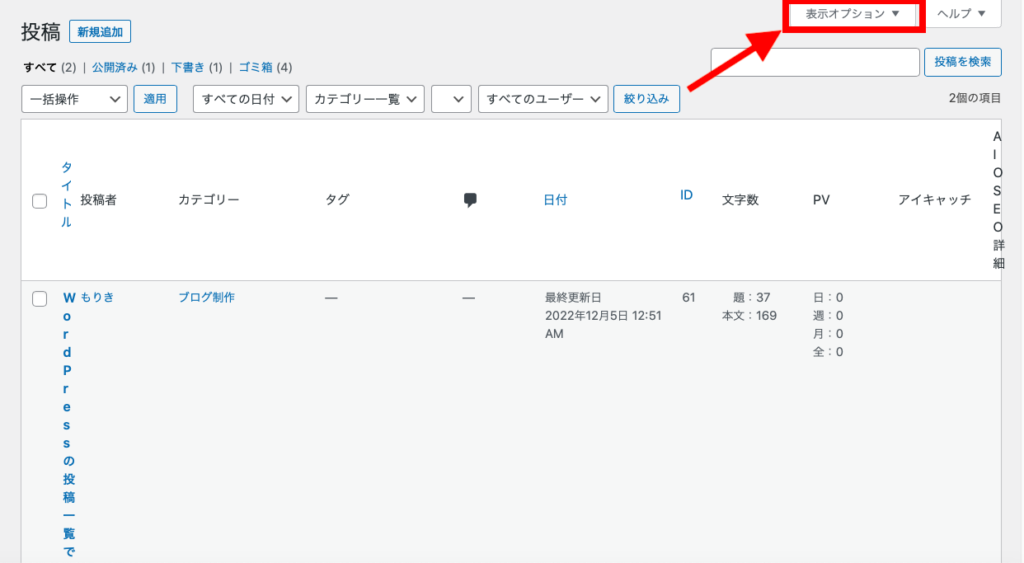This screenshot has height=563, width=1024.
Task: Open the WordPressの投稿一覧 post title link
Action: 68,427
